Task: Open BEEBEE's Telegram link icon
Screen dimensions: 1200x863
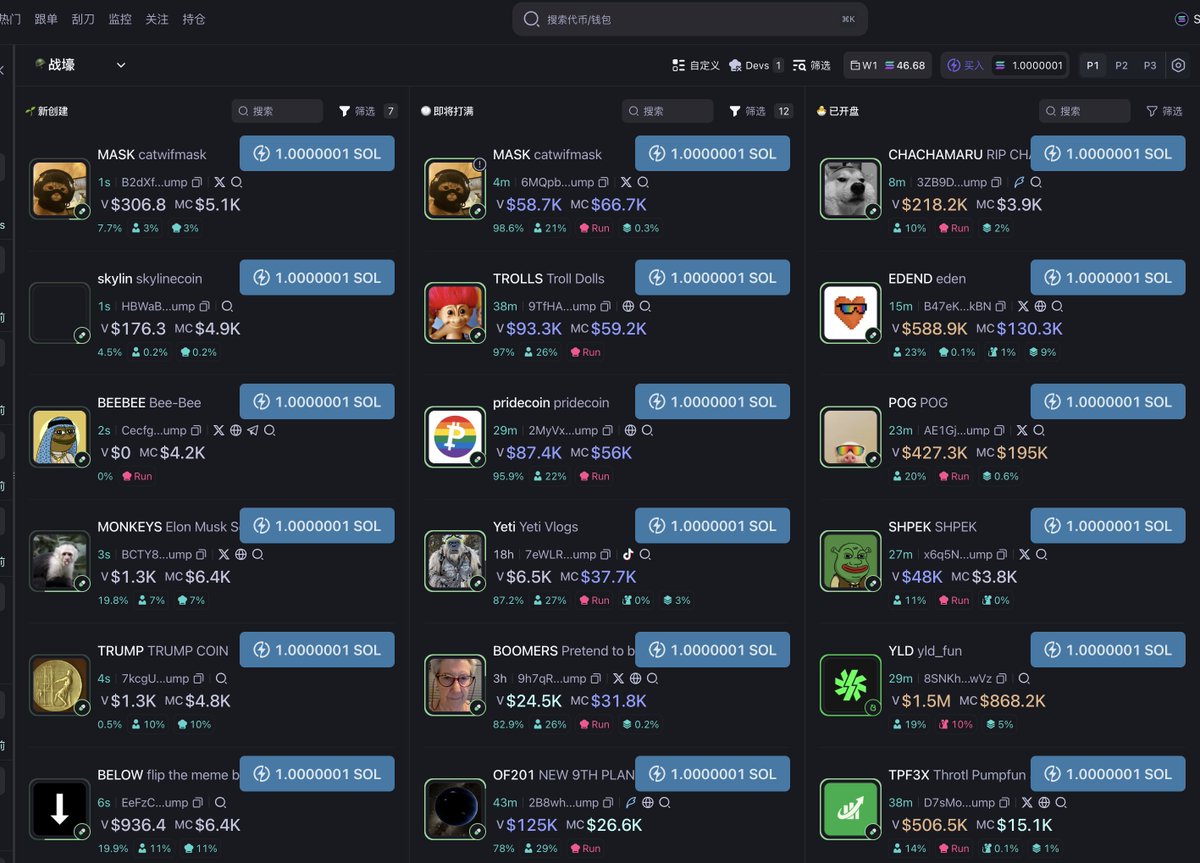Action: coord(252,430)
